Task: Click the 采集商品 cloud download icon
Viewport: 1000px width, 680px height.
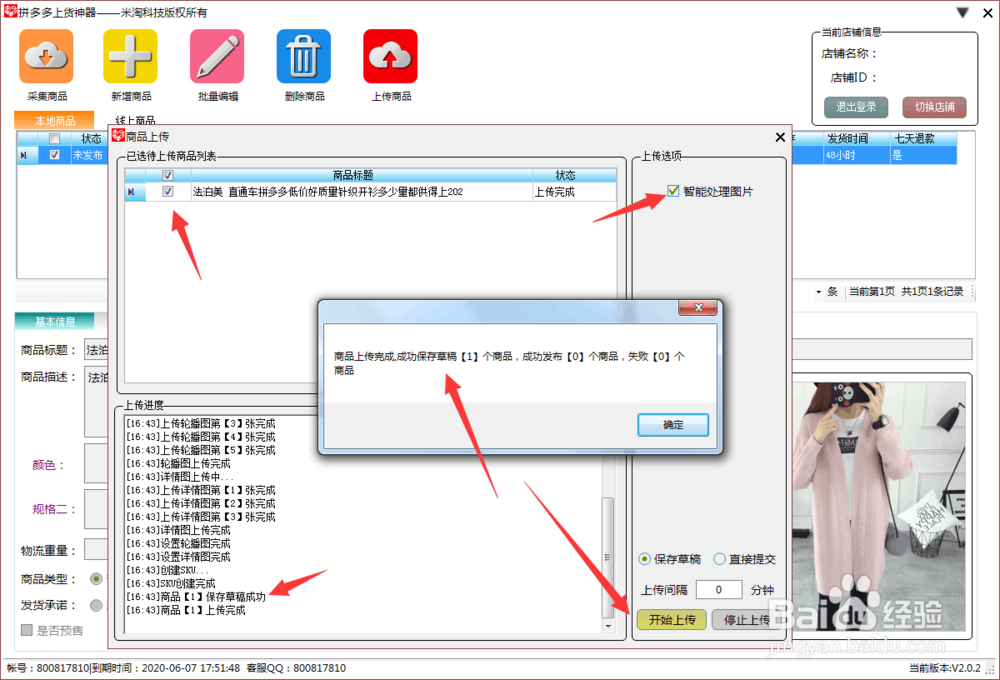Action: (46, 56)
